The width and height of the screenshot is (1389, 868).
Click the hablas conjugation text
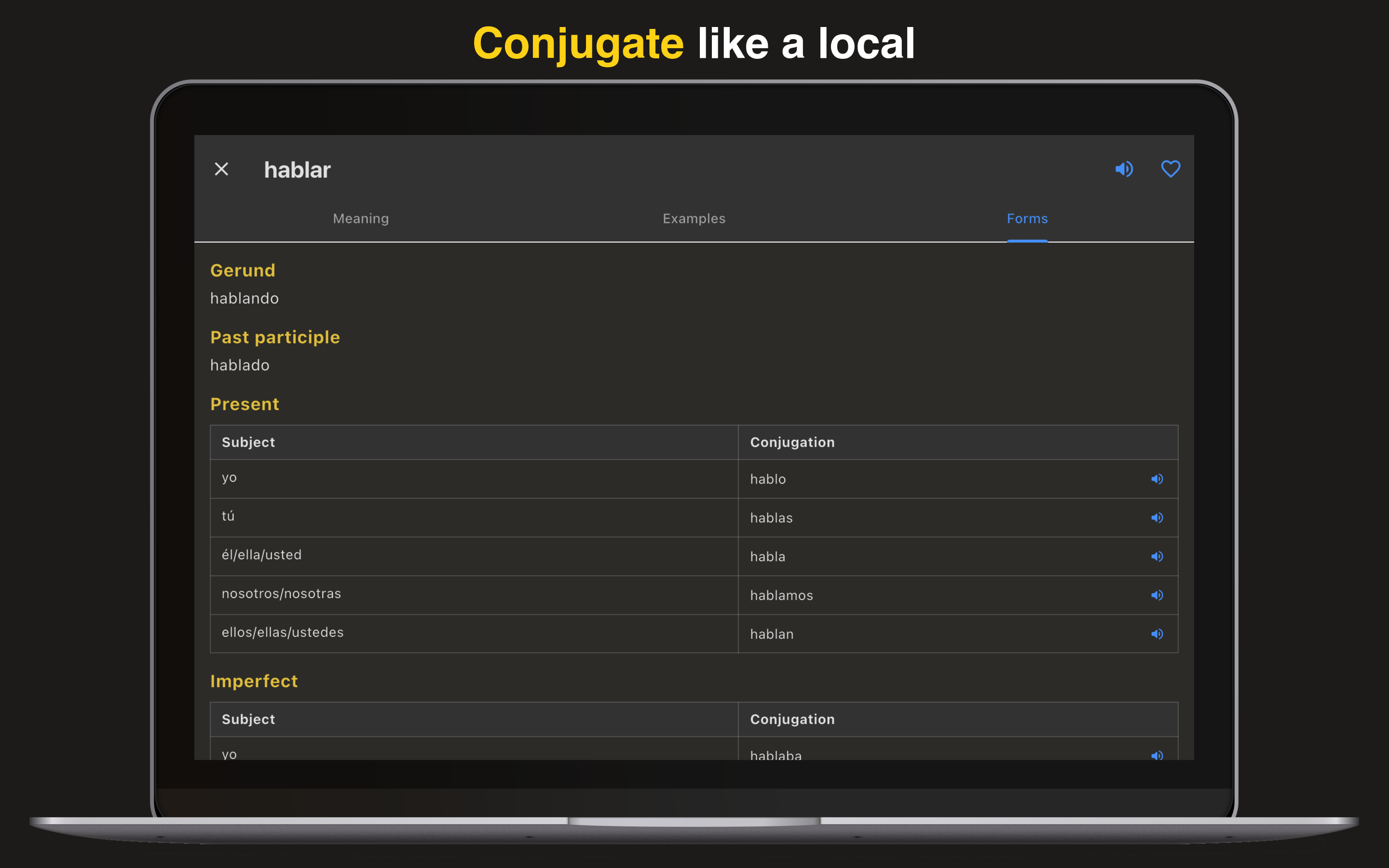pos(771,518)
